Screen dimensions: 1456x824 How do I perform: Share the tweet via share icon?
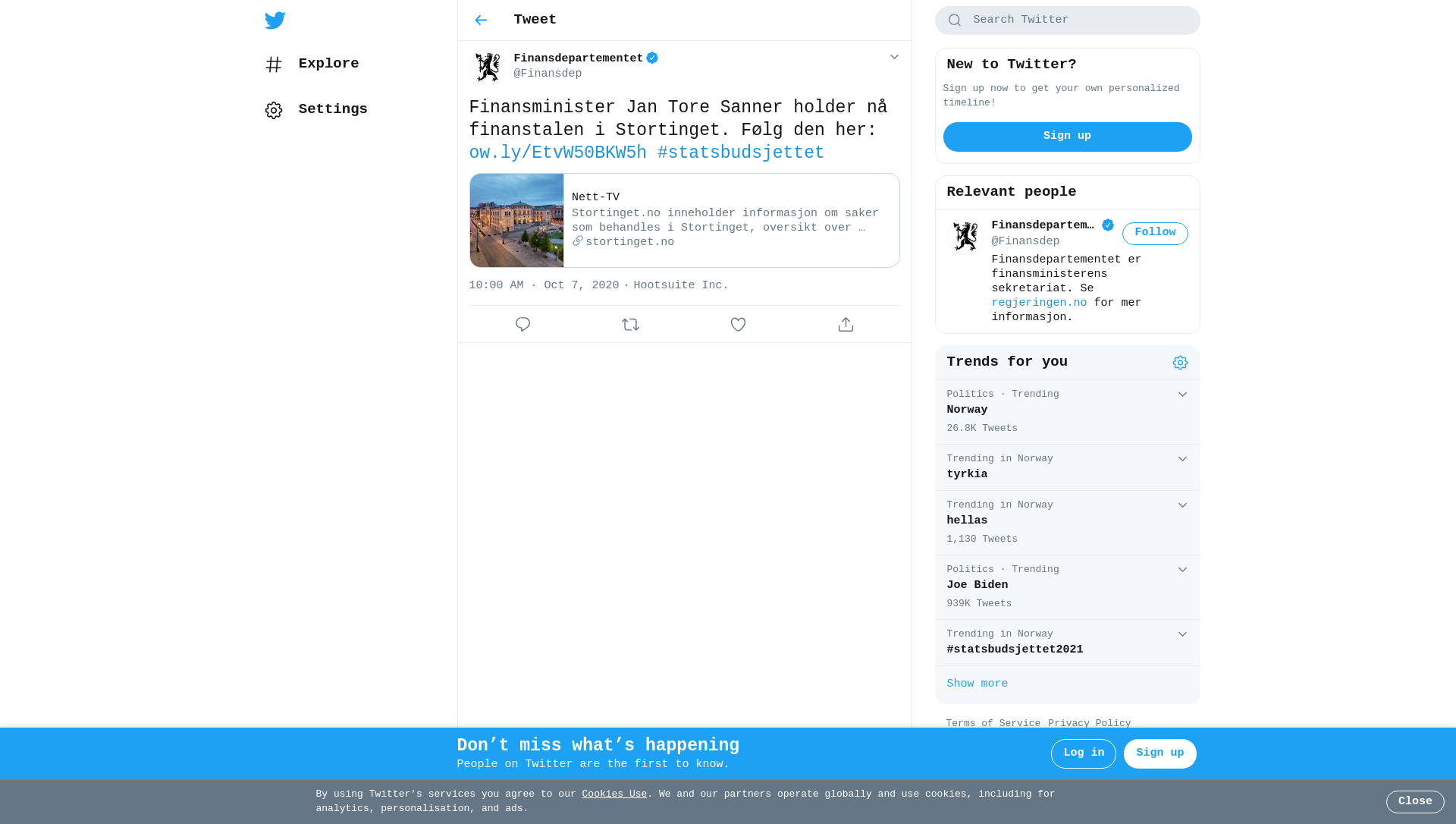[x=846, y=325]
